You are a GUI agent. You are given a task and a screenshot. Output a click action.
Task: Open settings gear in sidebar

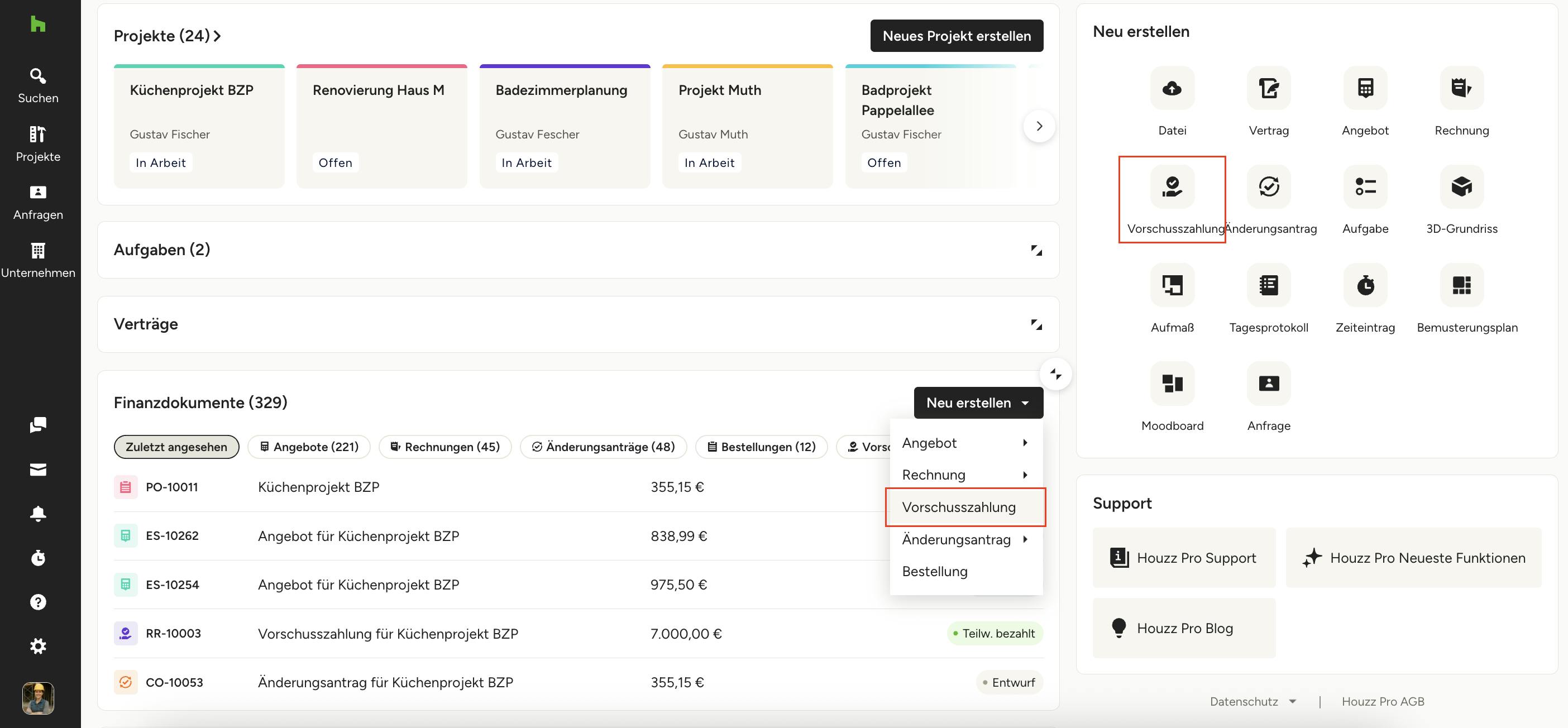(38, 646)
